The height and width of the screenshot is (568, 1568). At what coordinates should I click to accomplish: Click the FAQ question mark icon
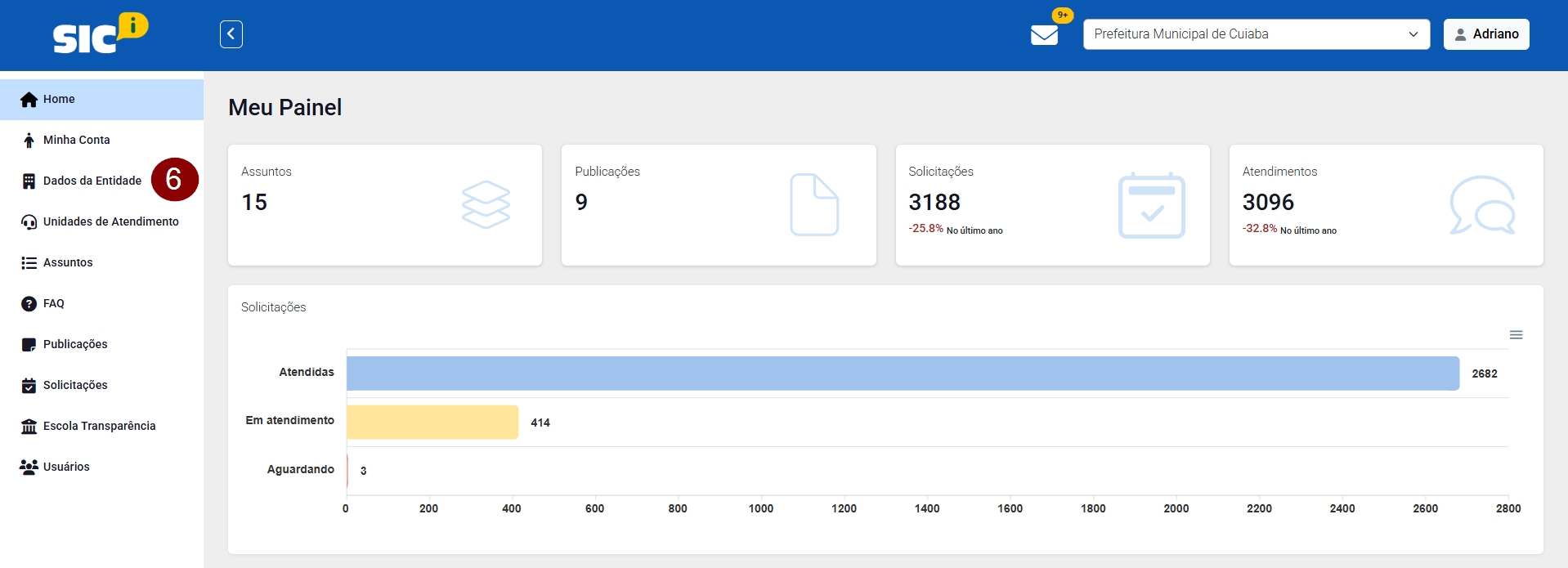tap(29, 303)
